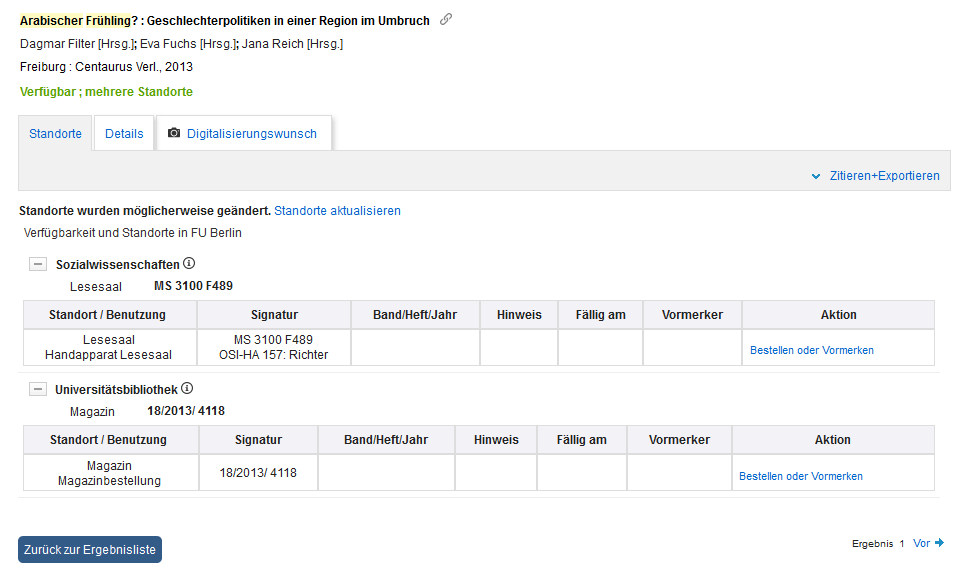Open the info icon next to Sozialwissenschaften
This screenshot has height=586, width=975.
coord(189,264)
